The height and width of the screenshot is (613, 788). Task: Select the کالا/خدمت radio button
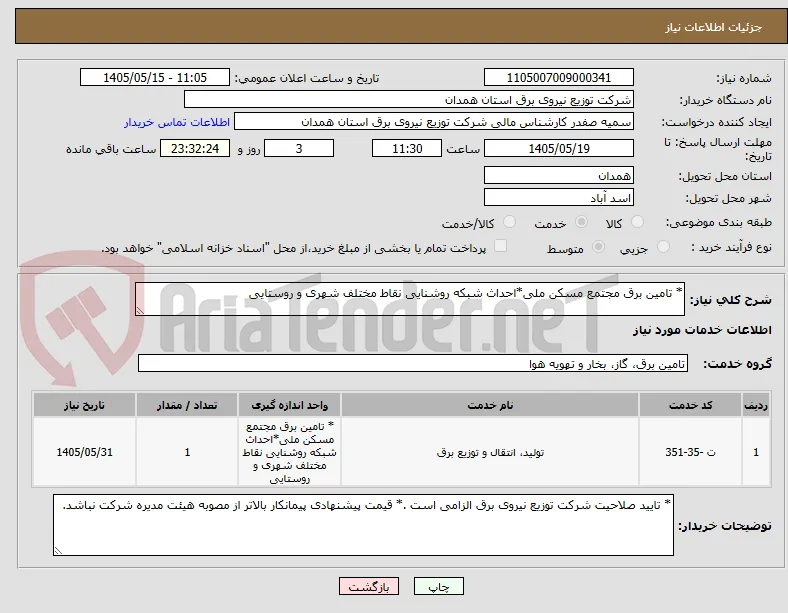[x=509, y=222]
